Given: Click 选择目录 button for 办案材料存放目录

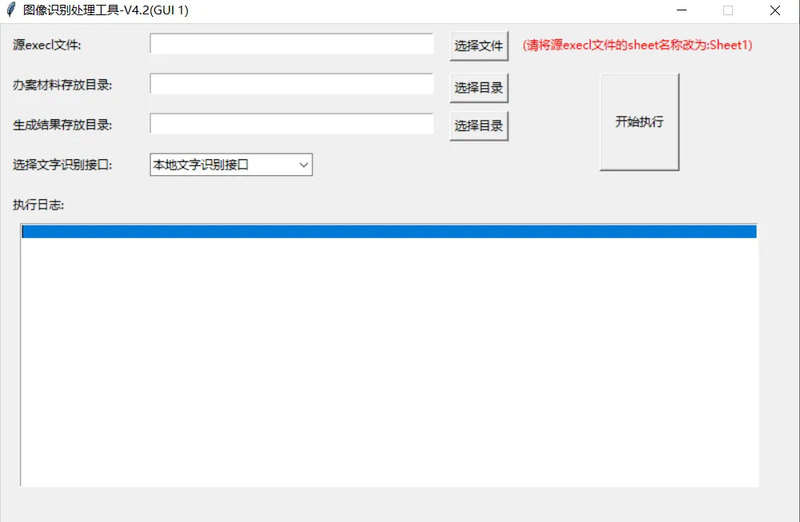Looking at the screenshot, I should (479, 88).
